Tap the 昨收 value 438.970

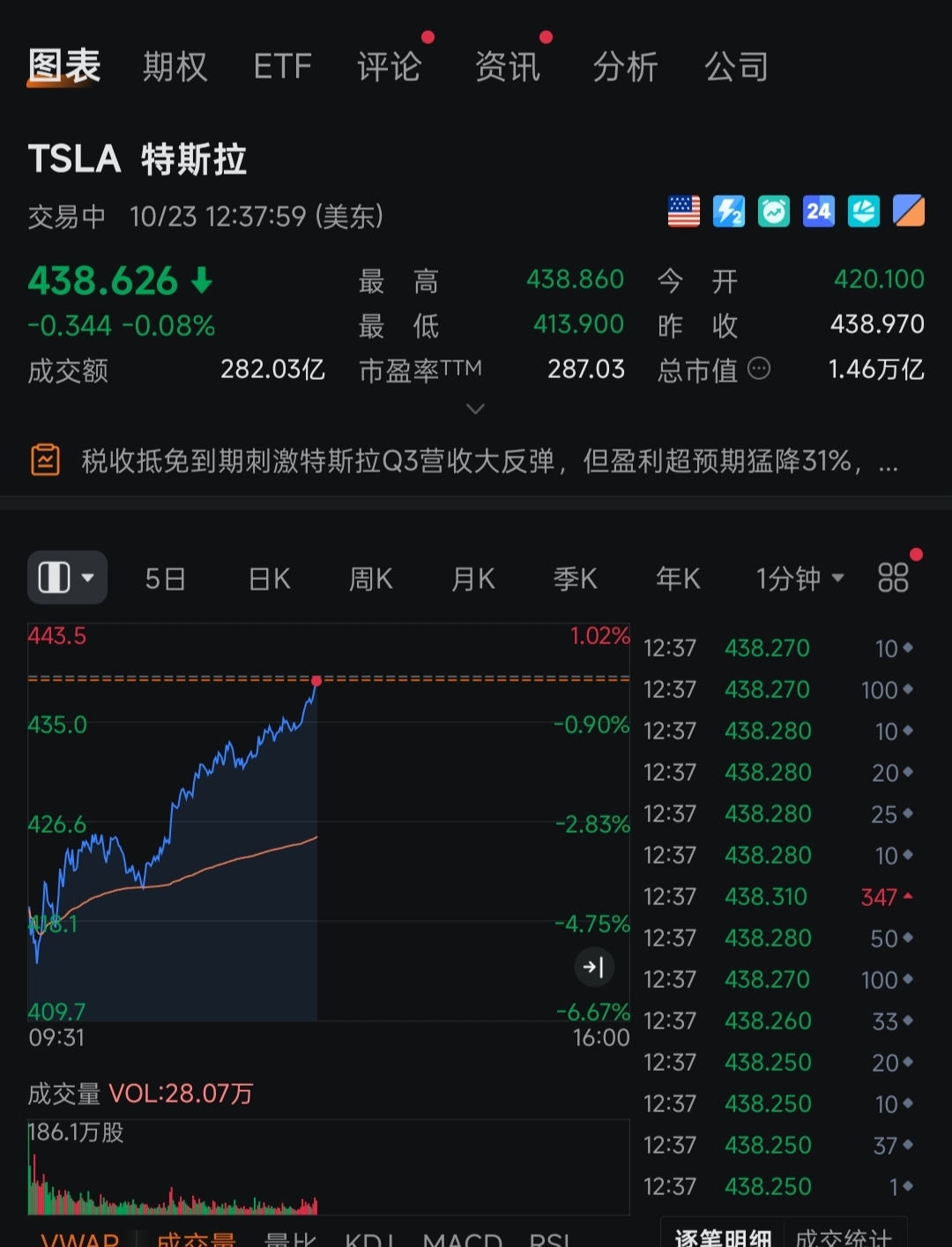[x=877, y=324]
